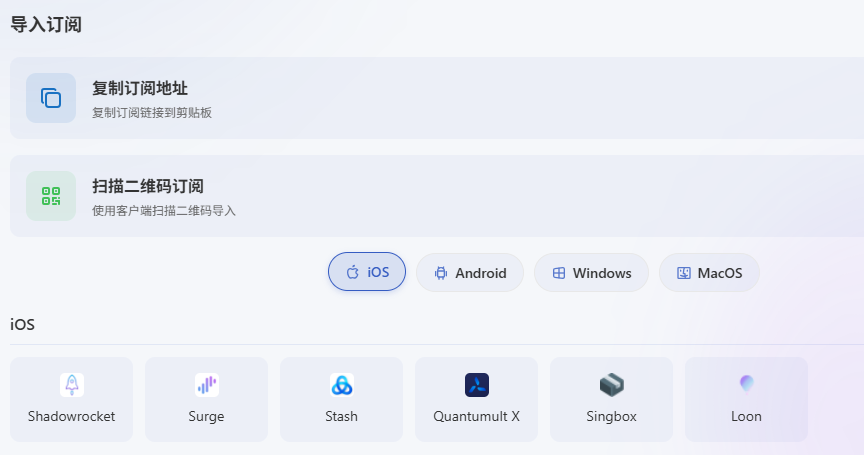
Task: Switch to the iOS platform tab
Action: tap(367, 272)
